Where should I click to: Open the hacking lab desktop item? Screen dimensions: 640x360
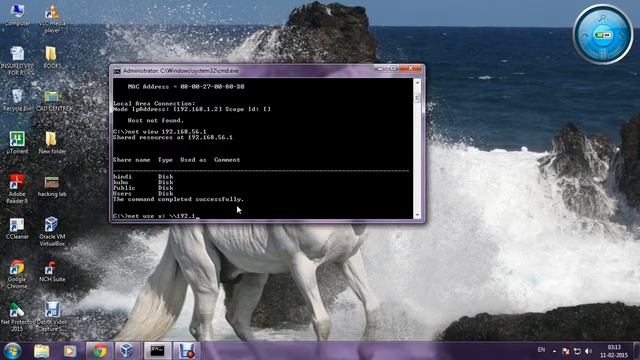pos(52,187)
